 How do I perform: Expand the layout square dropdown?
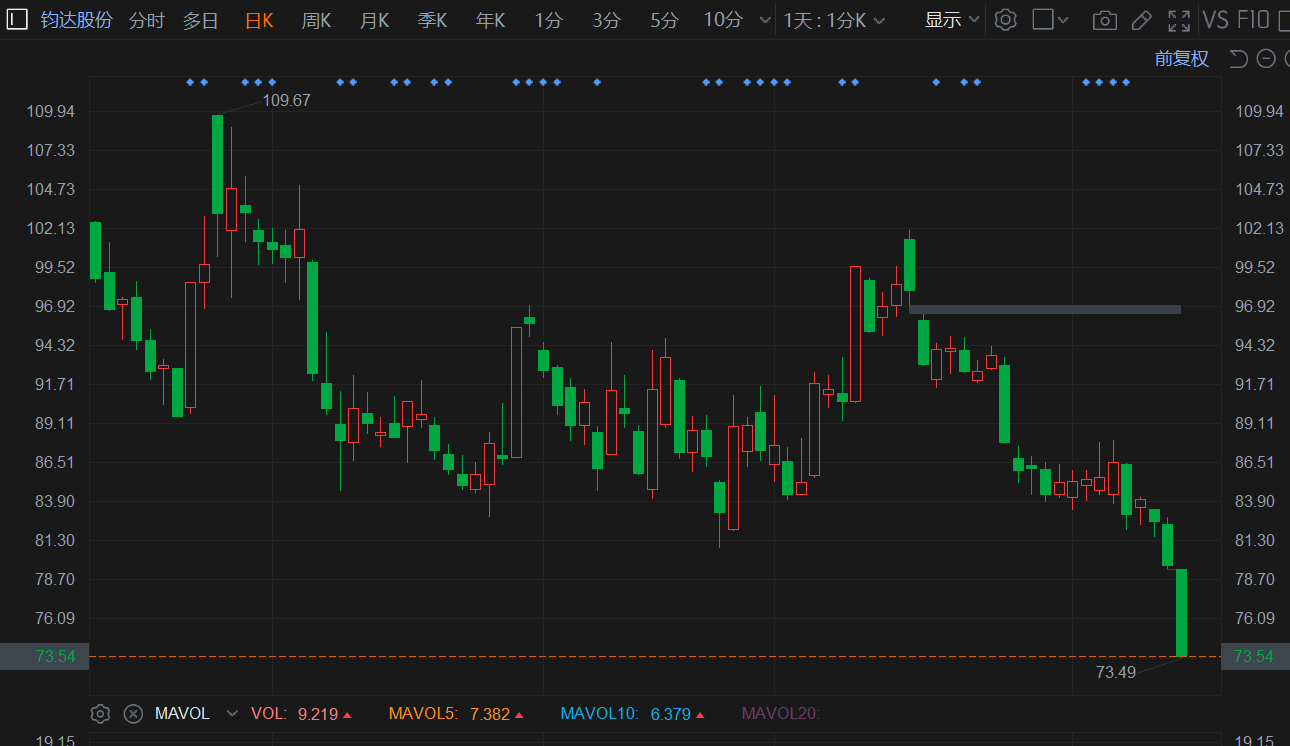coord(1050,20)
